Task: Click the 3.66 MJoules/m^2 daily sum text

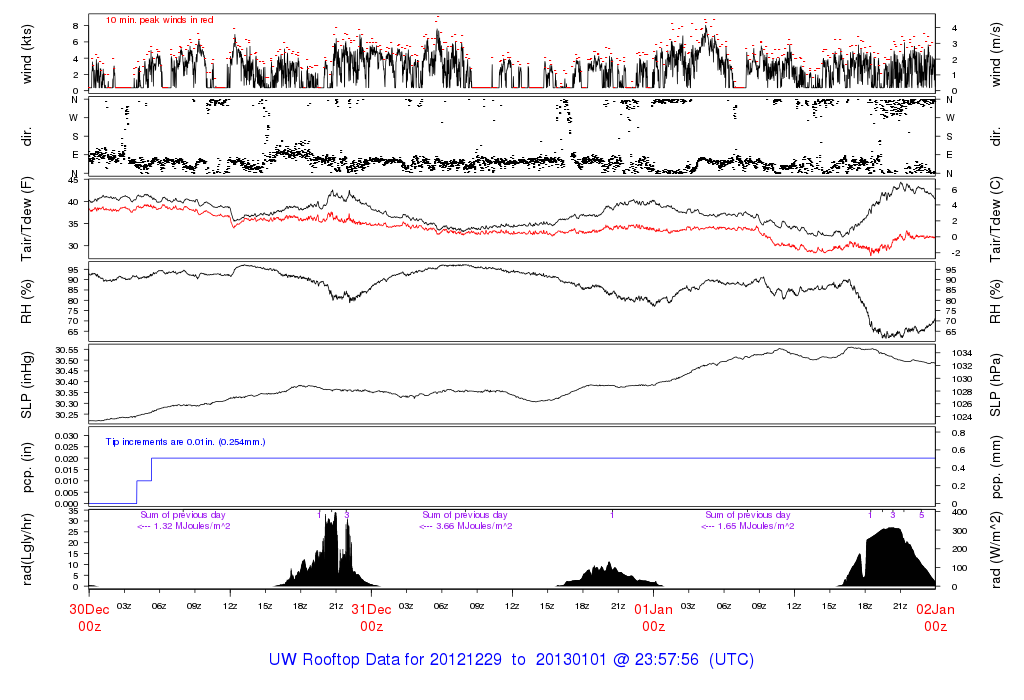Action: [x=466, y=525]
